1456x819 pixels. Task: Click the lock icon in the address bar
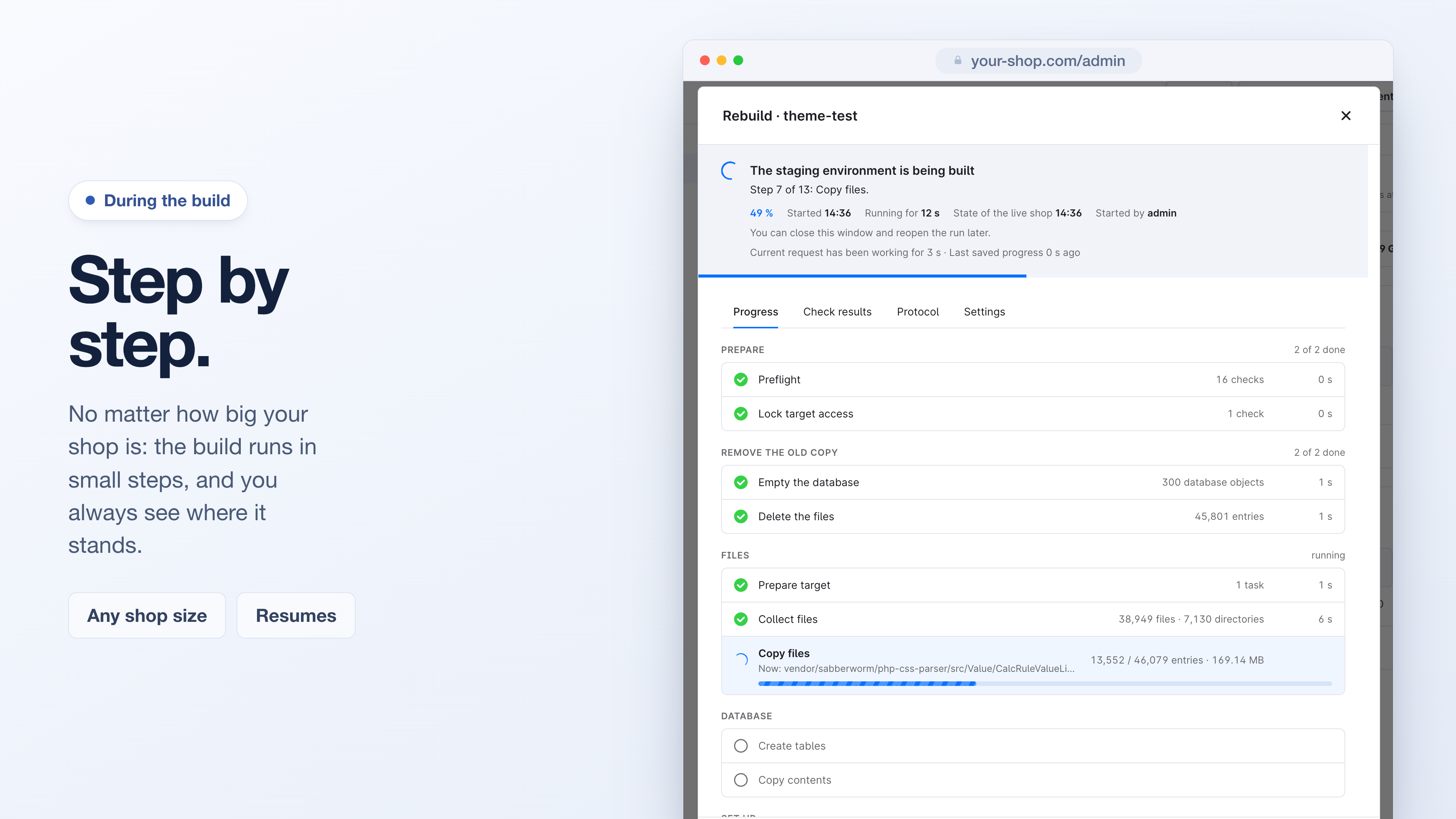point(957,60)
